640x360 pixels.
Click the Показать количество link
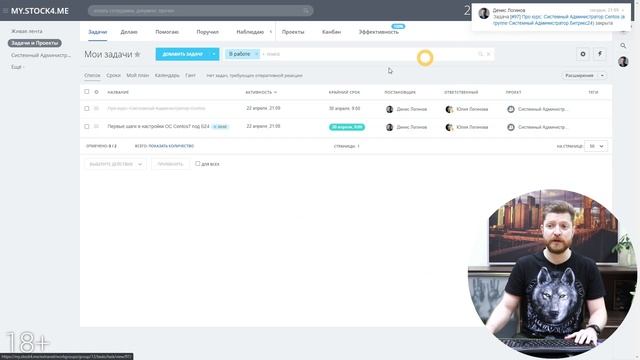click(x=171, y=146)
